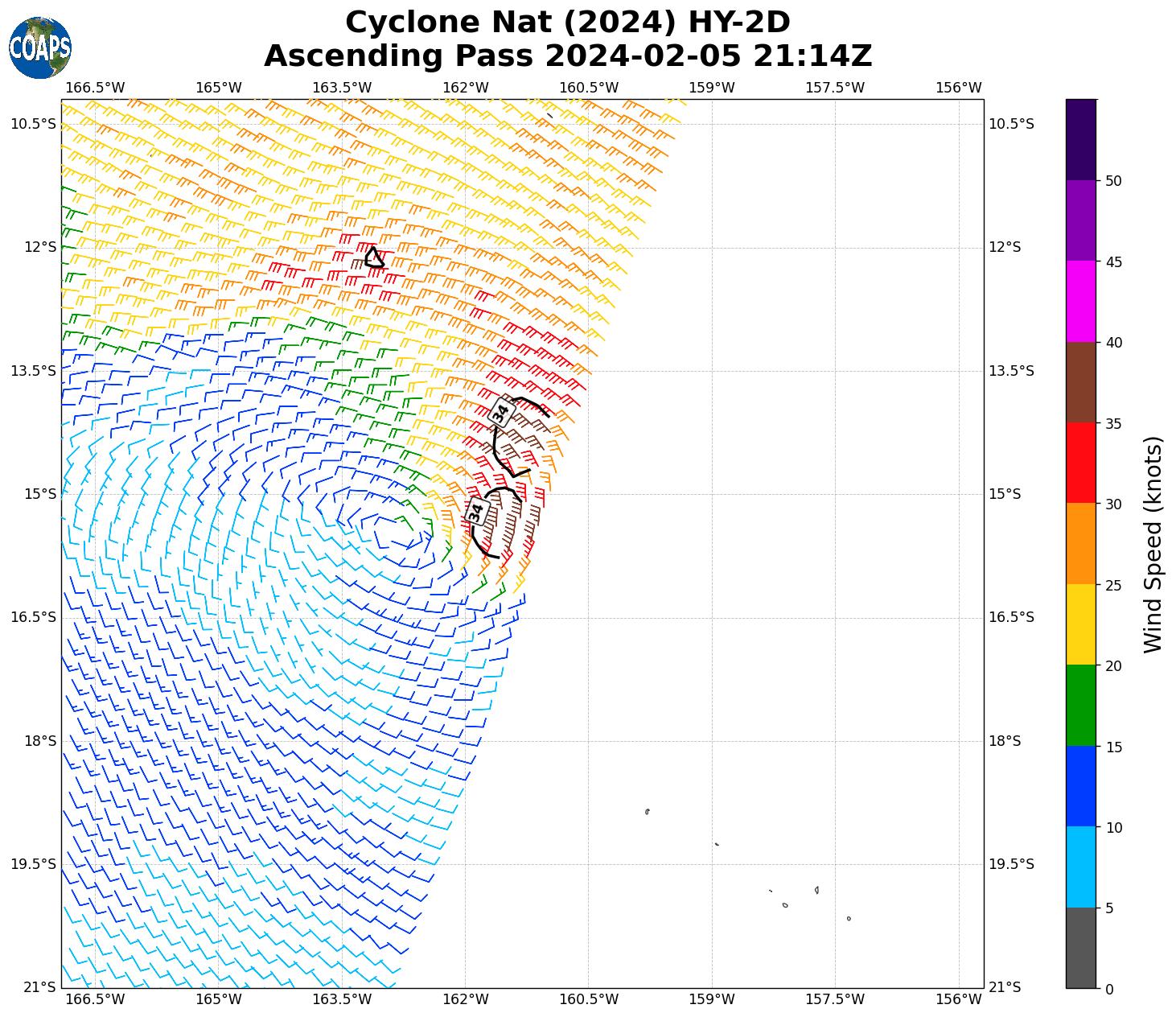This screenshot has width=1176, height=1017.
Task: Select the magenta 40–45 knot colorbar segment
Action: (1080, 301)
